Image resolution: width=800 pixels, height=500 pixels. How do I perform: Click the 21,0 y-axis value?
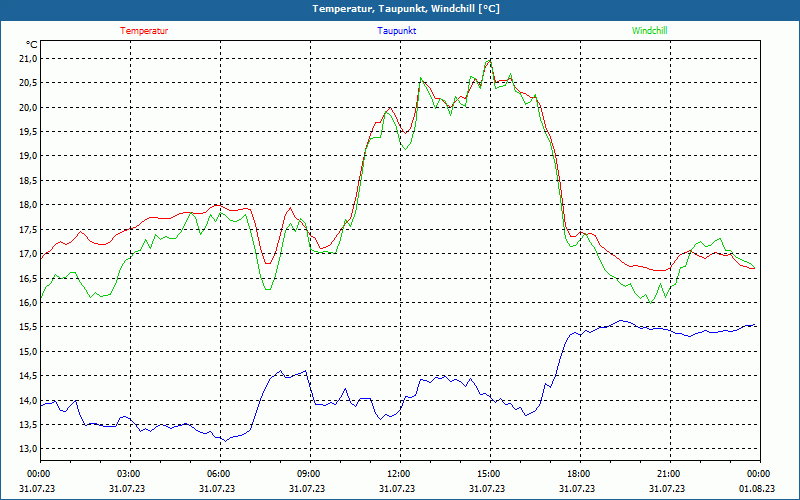(29, 59)
